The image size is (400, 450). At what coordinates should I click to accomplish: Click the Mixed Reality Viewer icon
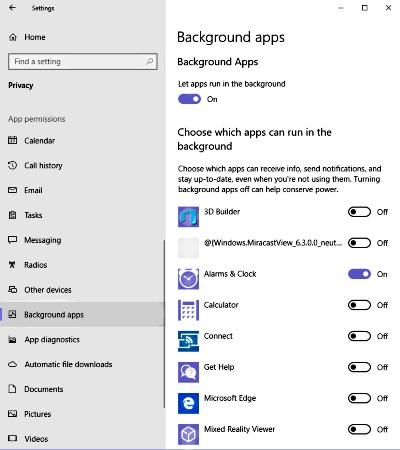tap(188, 434)
